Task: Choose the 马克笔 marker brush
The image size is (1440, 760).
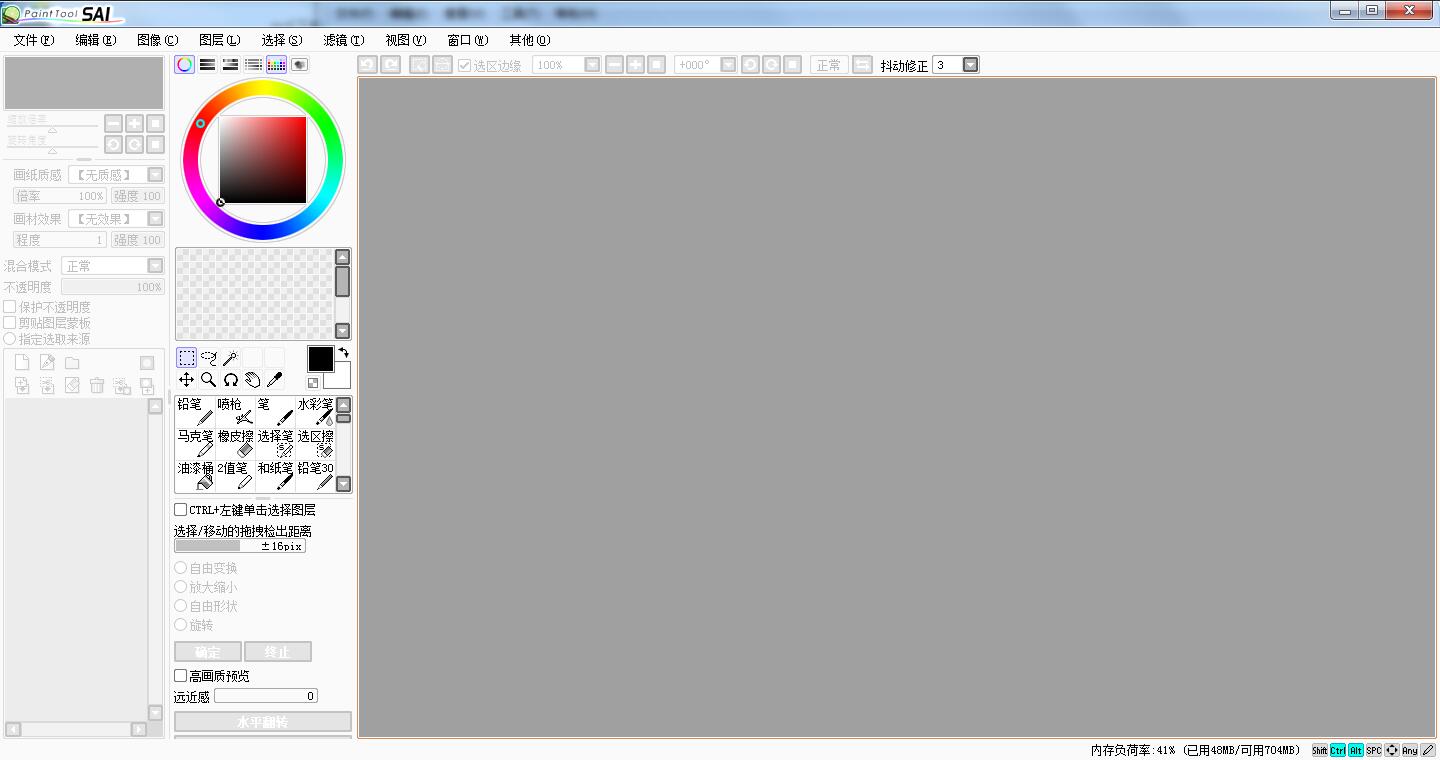Action: pyautogui.click(x=195, y=443)
